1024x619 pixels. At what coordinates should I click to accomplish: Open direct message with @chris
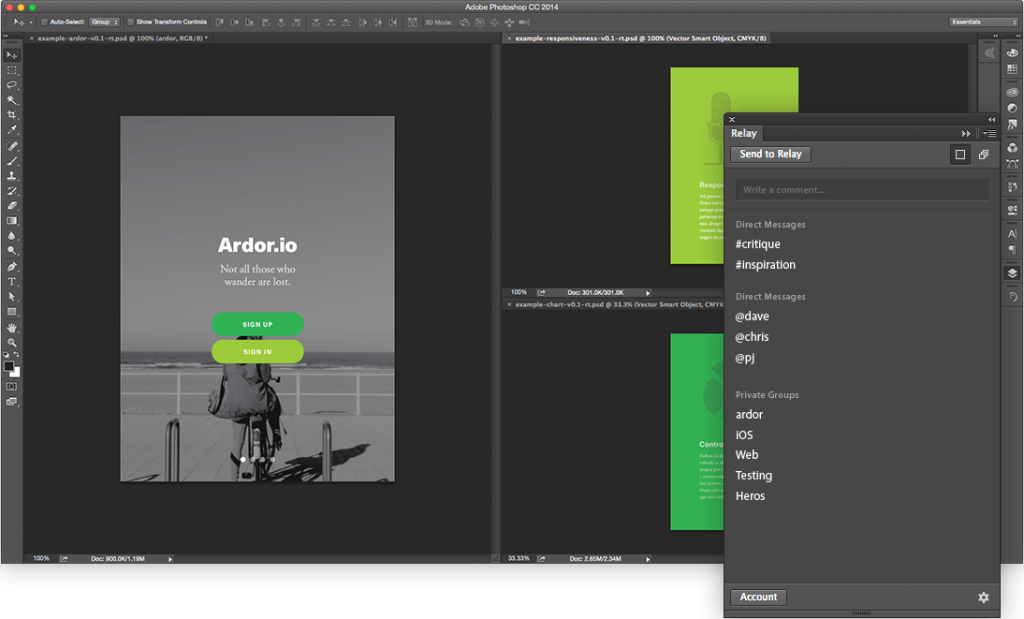click(x=752, y=337)
